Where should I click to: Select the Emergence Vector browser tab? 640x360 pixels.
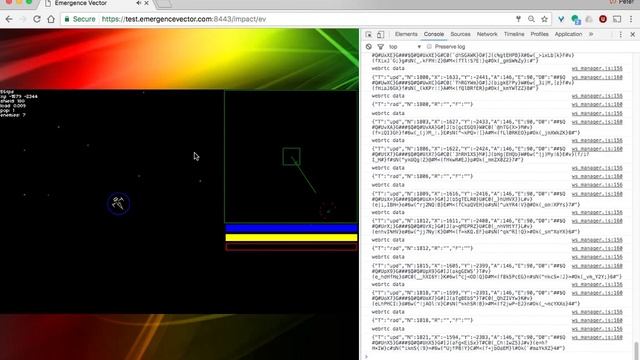[x=96, y=4]
